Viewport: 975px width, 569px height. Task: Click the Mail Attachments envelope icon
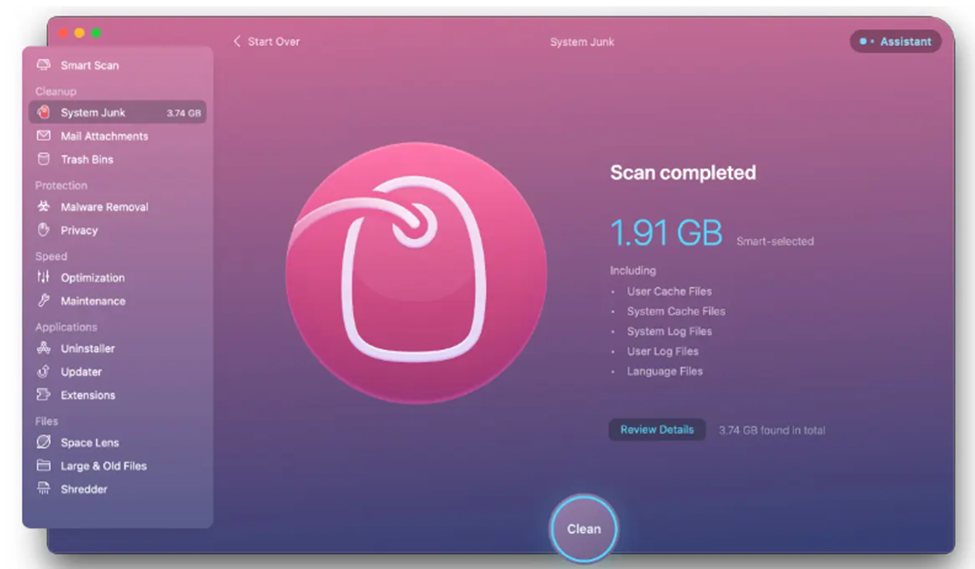pos(44,136)
